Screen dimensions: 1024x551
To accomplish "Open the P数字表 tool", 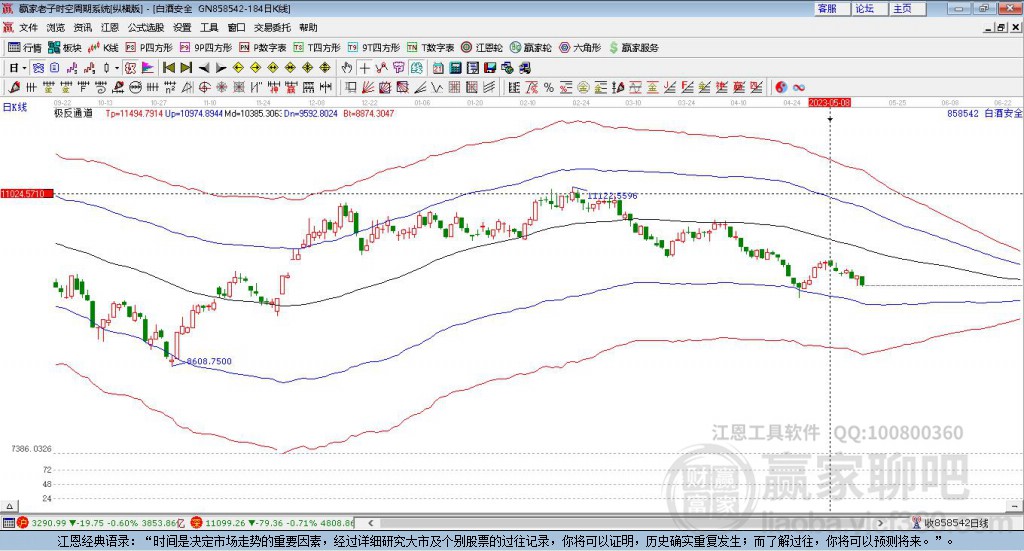I will pyautogui.click(x=263, y=48).
